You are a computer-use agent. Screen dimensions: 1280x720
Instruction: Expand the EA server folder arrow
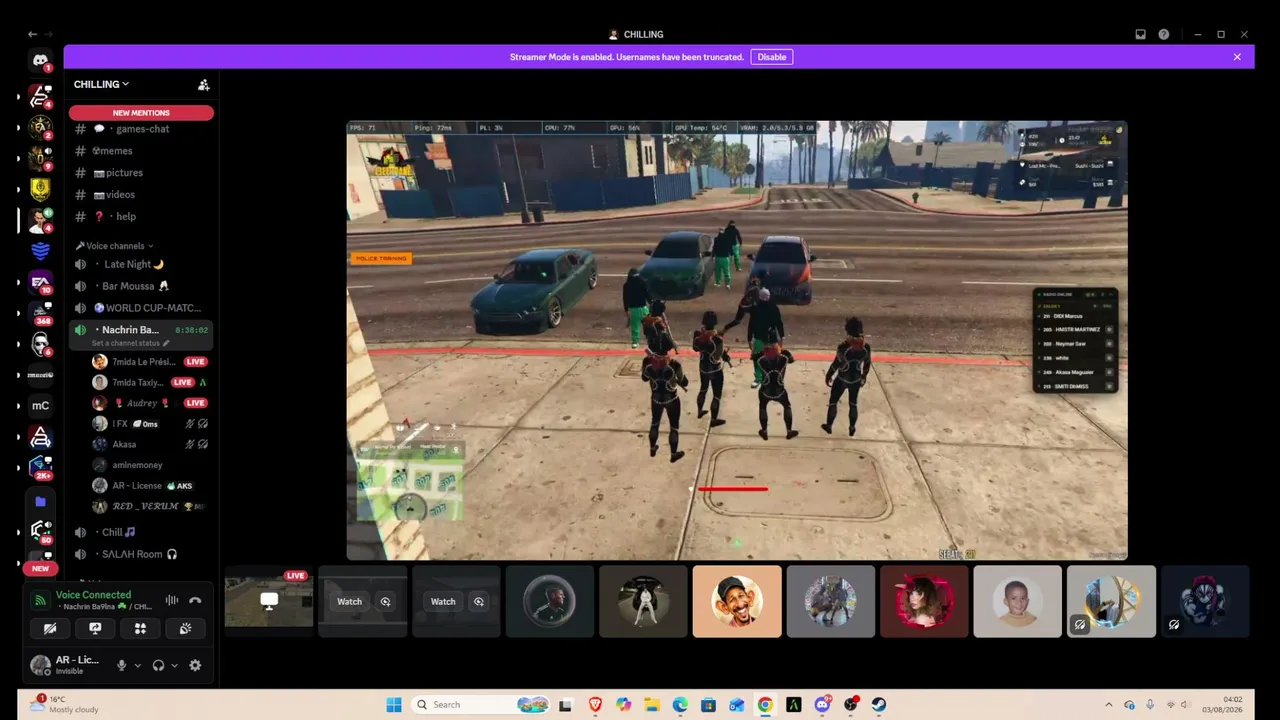click(x=19, y=283)
